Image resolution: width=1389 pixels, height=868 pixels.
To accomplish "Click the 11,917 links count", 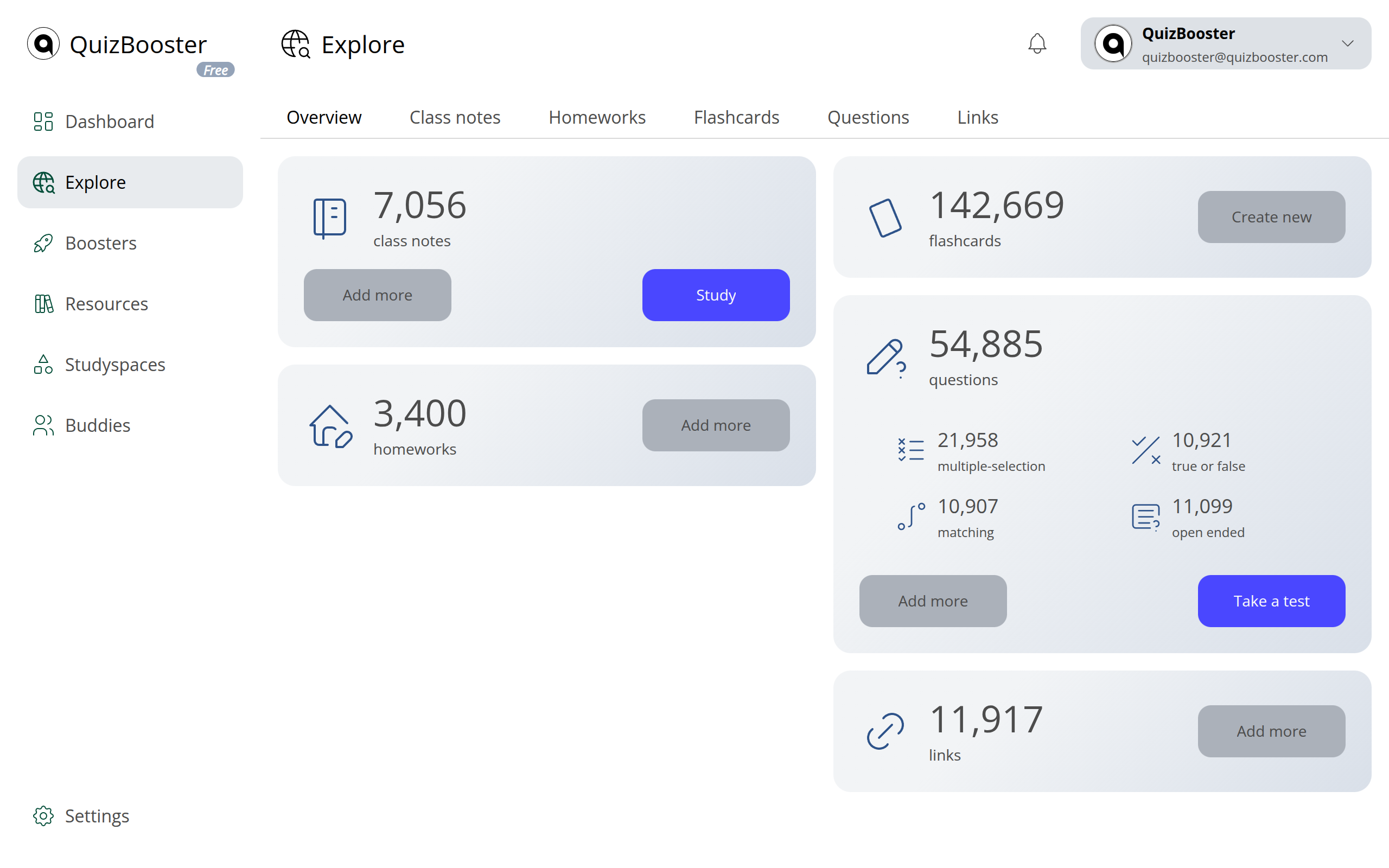I will (x=985, y=720).
